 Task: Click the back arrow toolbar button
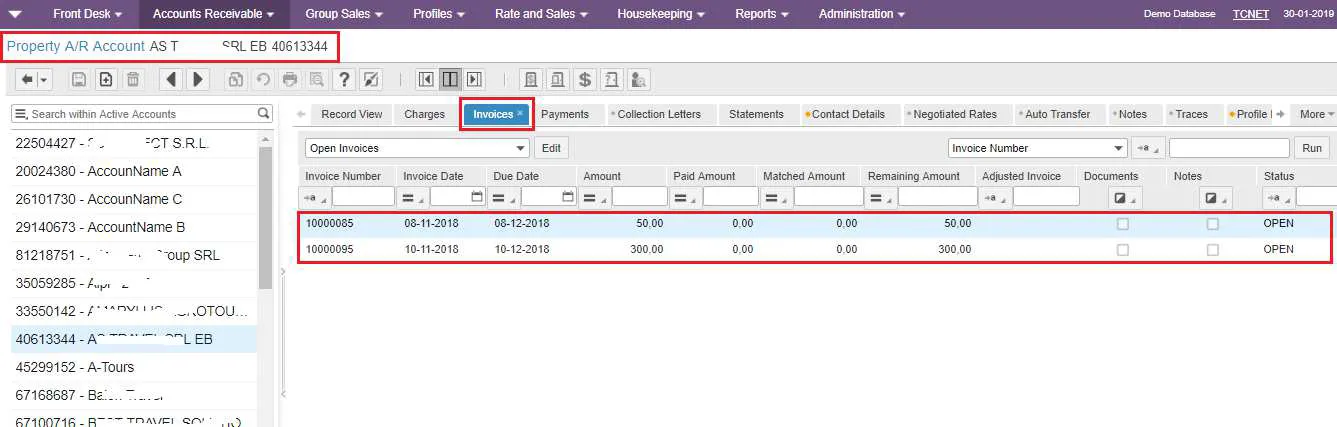(28, 79)
